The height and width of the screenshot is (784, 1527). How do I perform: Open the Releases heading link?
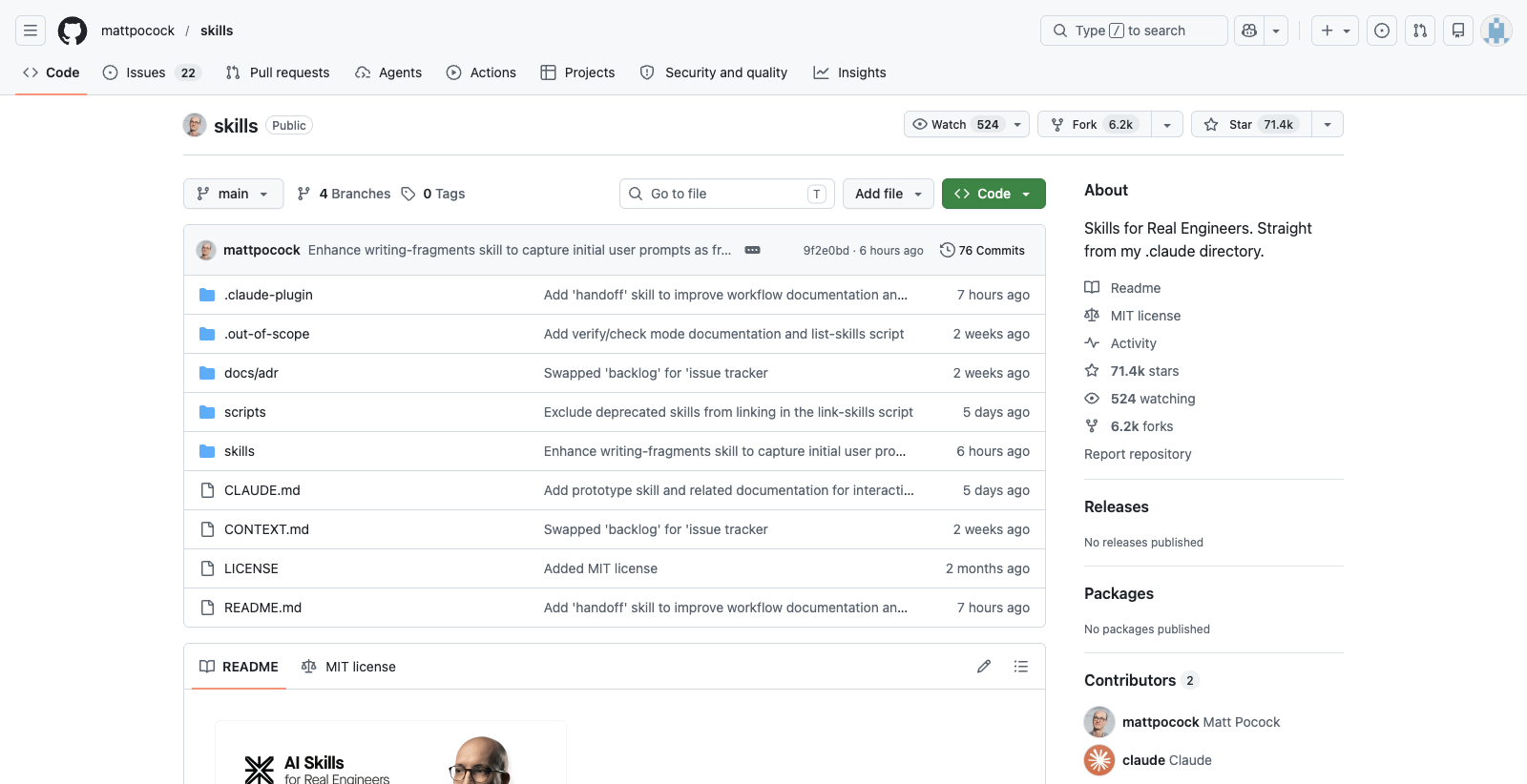coord(1117,506)
